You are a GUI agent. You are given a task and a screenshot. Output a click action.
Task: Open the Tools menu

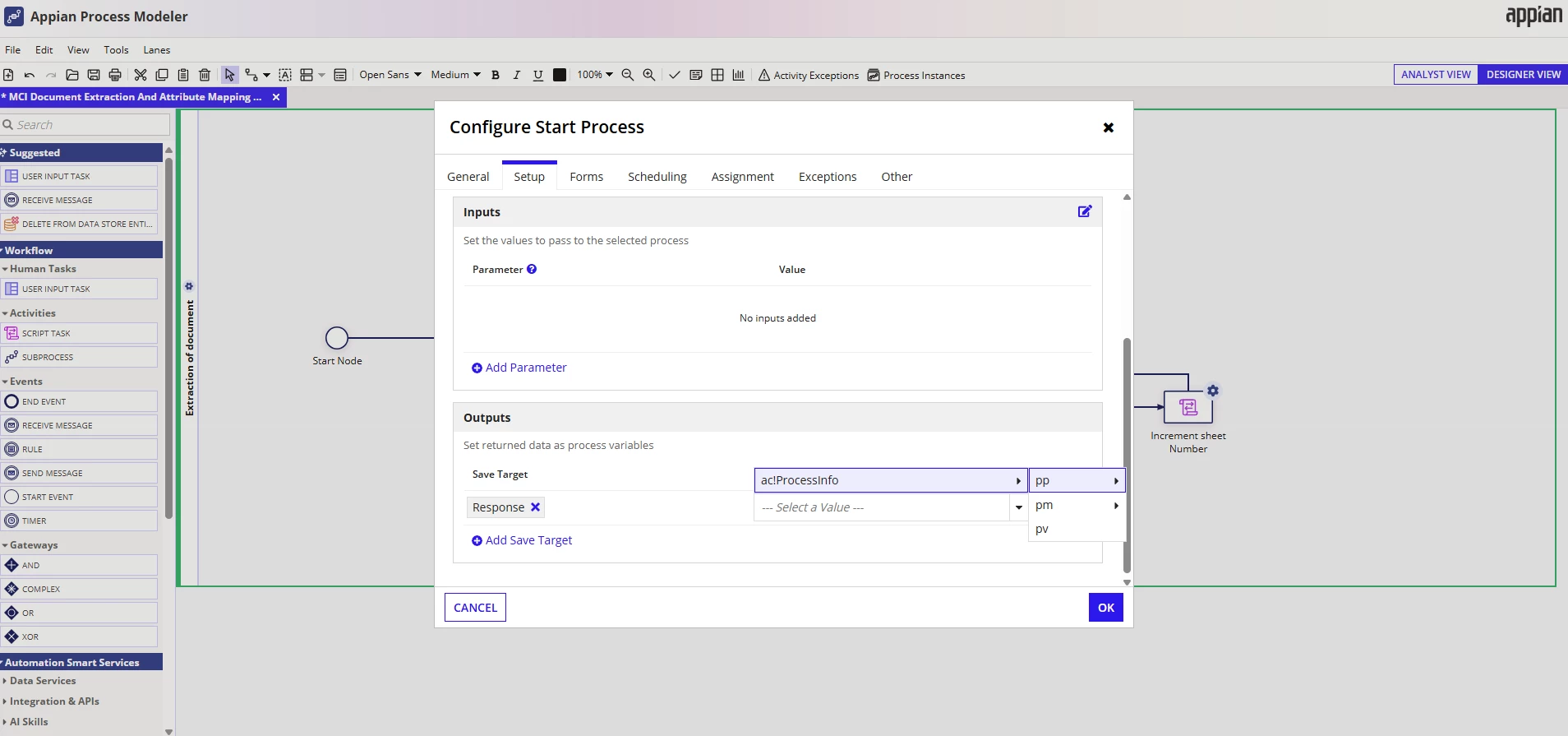pyautogui.click(x=117, y=50)
